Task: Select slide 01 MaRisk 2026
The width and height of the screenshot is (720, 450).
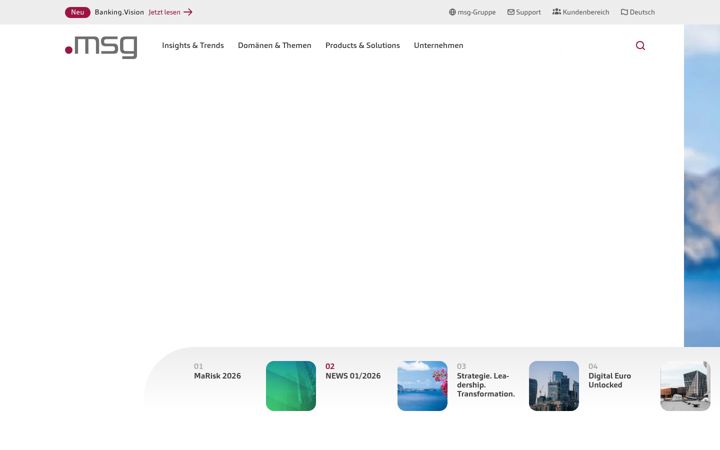Action: coord(217,371)
